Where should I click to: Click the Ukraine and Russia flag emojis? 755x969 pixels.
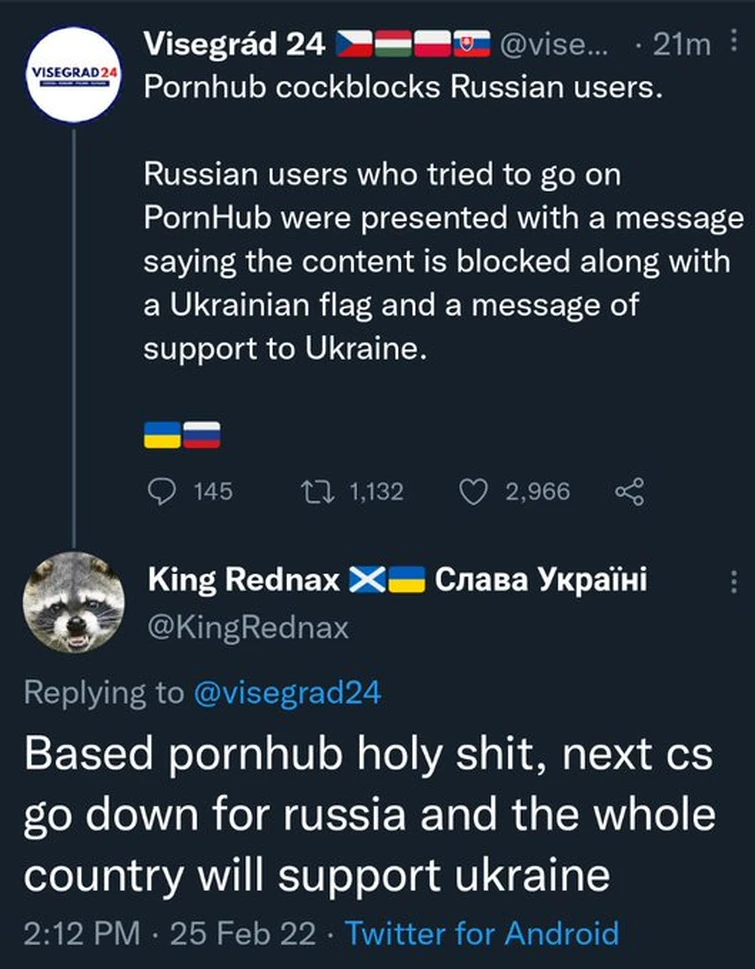click(182, 434)
